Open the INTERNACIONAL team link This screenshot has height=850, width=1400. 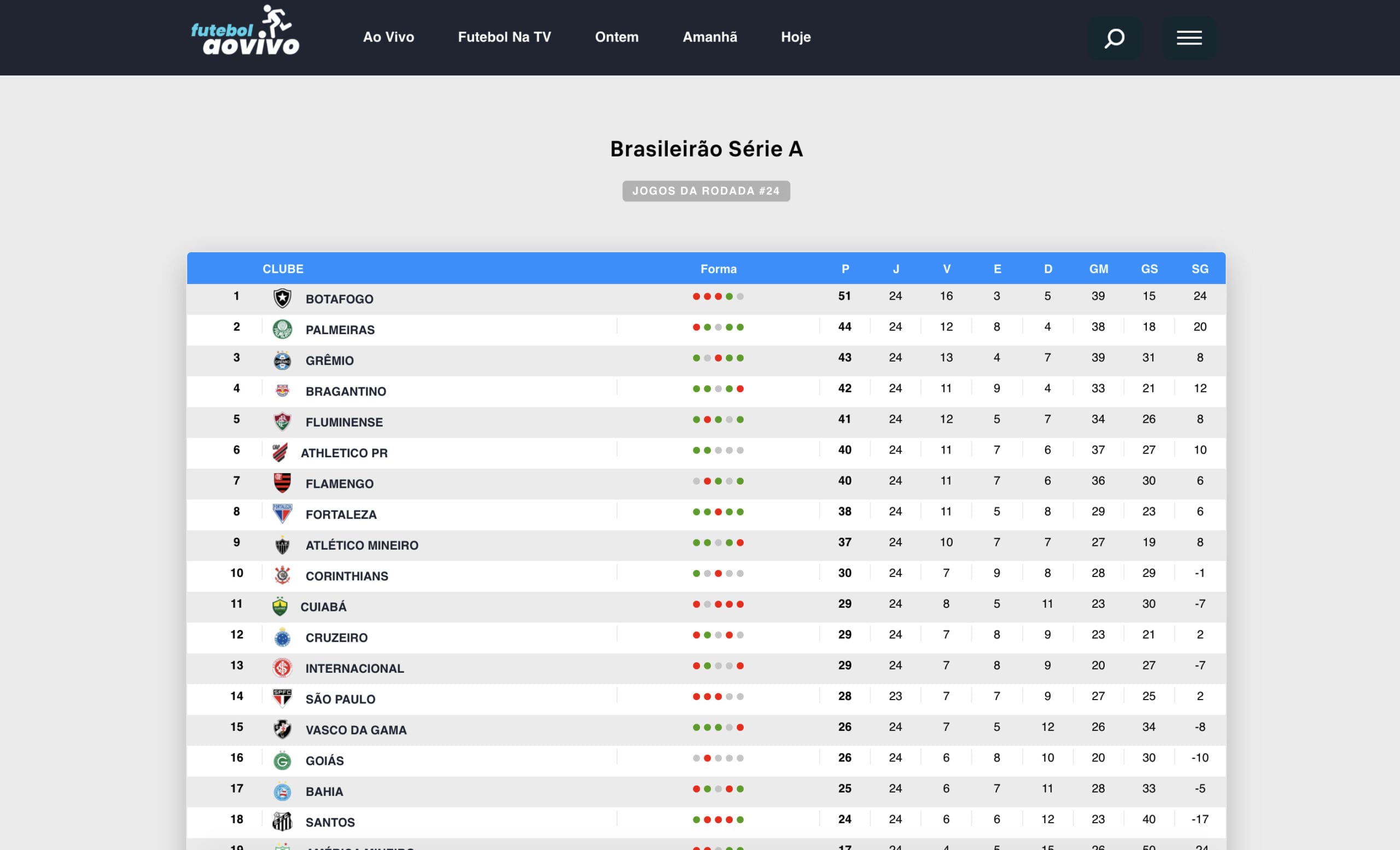coord(354,668)
